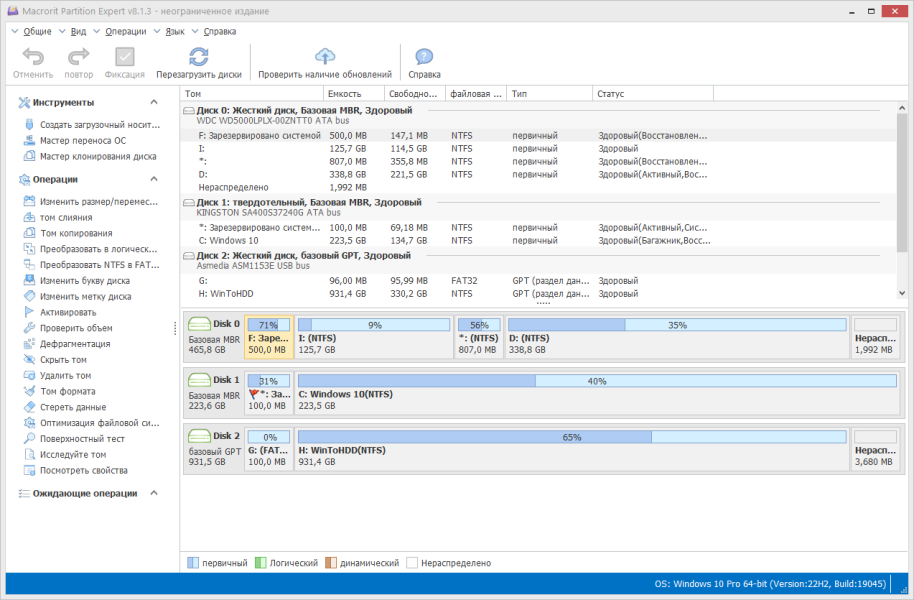Image resolution: width=914 pixels, height=600 pixels.
Task: Click the Логический legend color swatch
Action: 261,563
